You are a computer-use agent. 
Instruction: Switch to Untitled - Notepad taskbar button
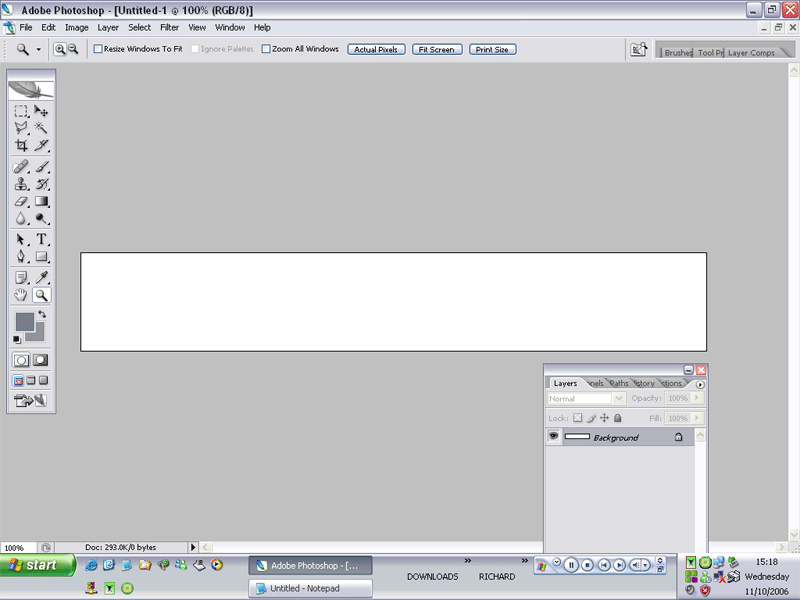(310, 588)
